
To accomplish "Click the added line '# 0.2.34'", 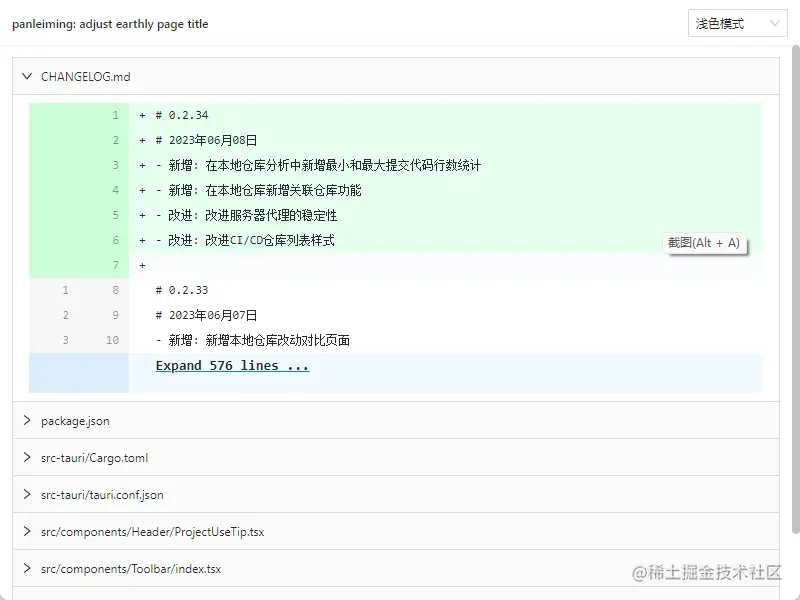I will [396, 115].
